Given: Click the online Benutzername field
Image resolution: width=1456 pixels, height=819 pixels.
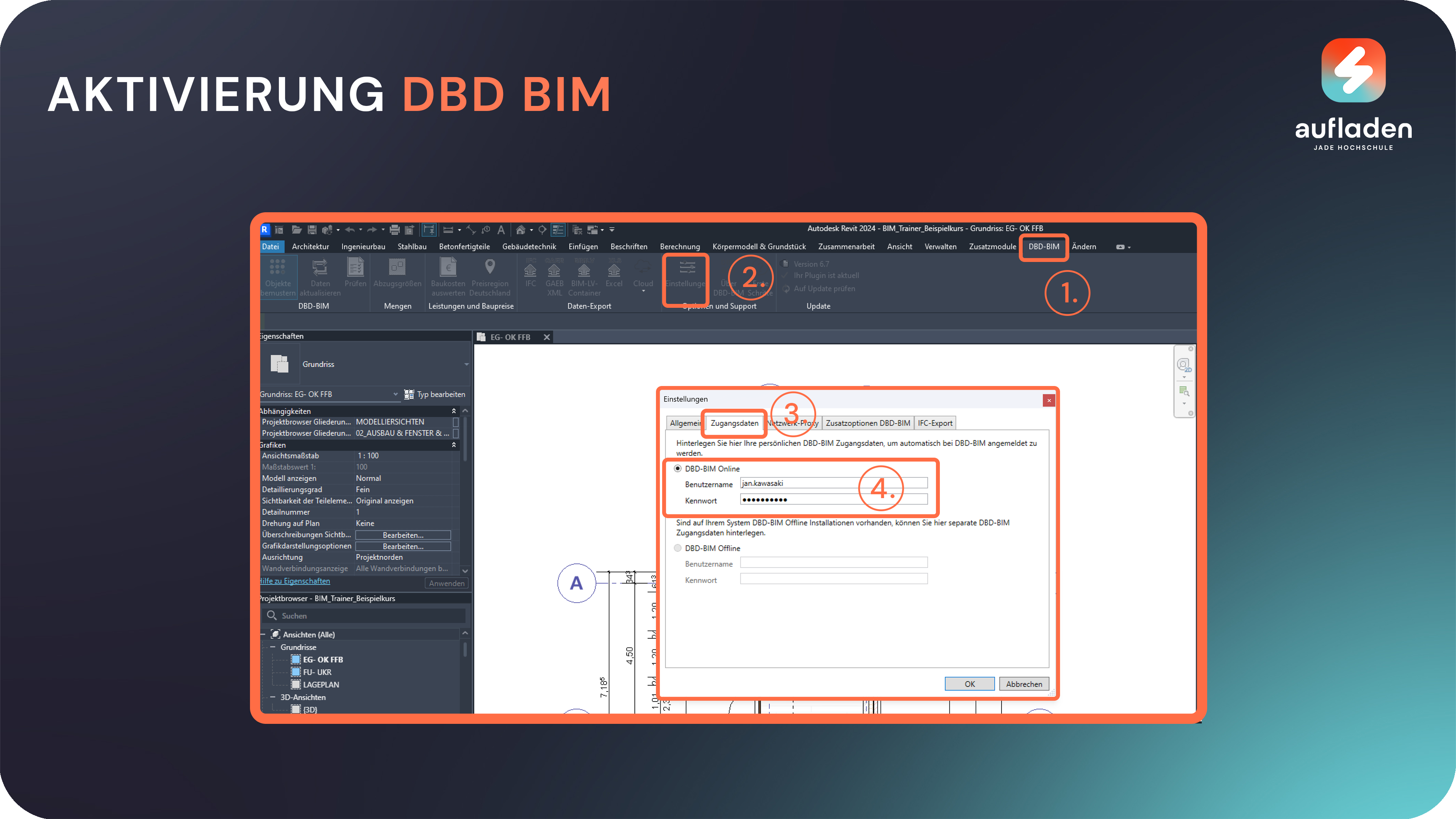Looking at the screenshot, I should point(834,483).
